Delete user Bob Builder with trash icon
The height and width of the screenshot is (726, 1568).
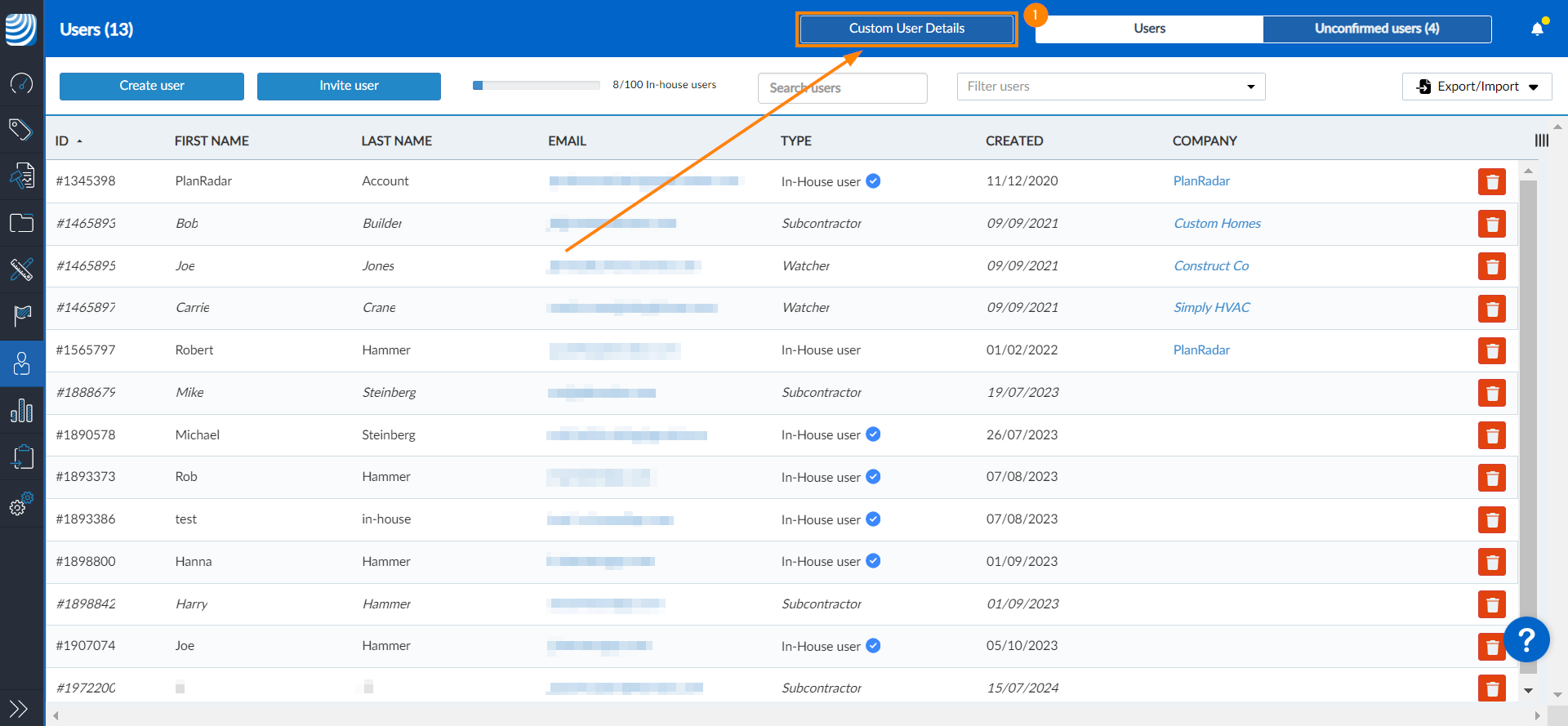point(1491,224)
